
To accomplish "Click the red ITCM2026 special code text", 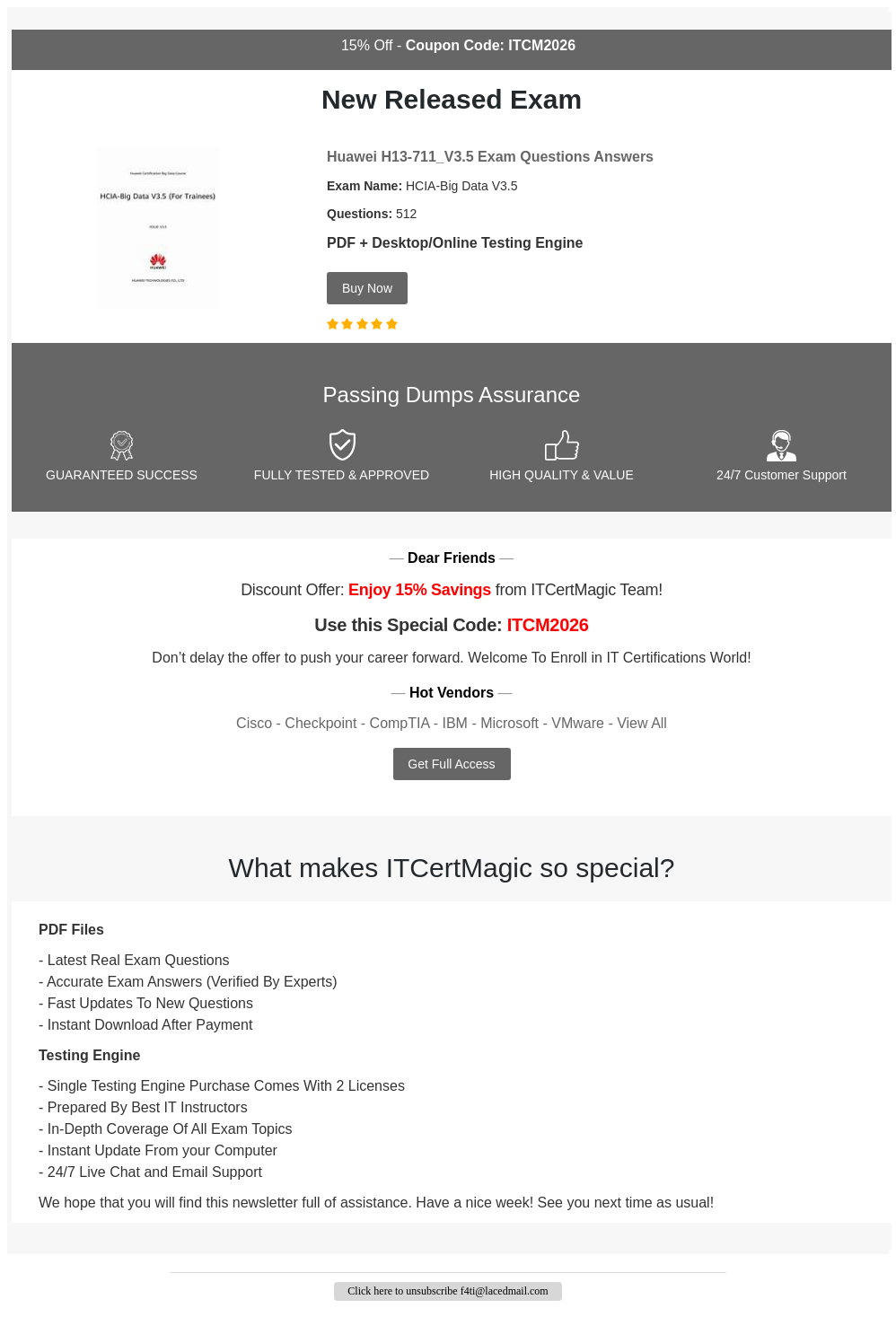I will click(x=548, y=626).
